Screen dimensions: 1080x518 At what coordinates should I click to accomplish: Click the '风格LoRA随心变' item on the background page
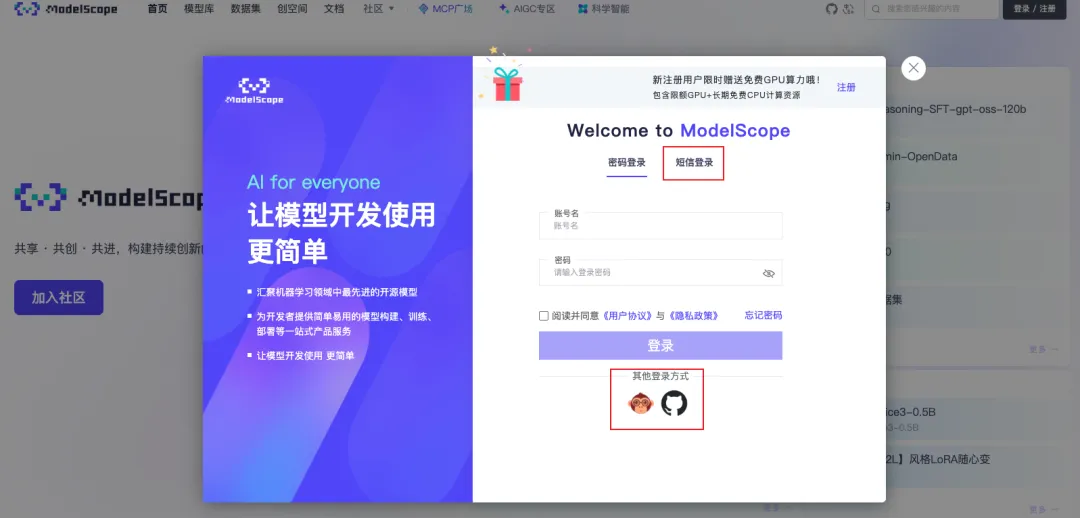pyautogui.click(x=950, y=459)
